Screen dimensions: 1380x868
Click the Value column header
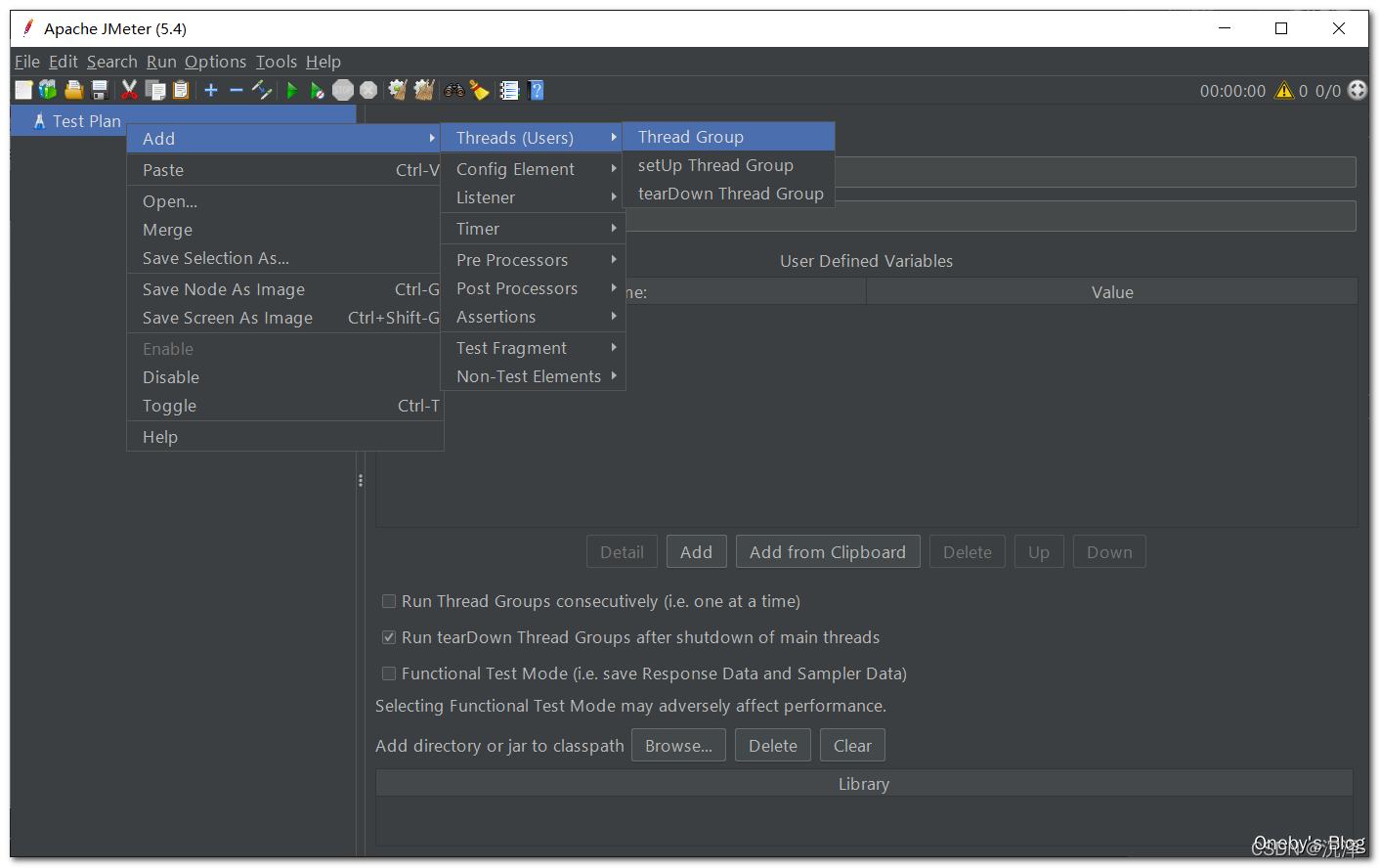tap(1112, 292)
